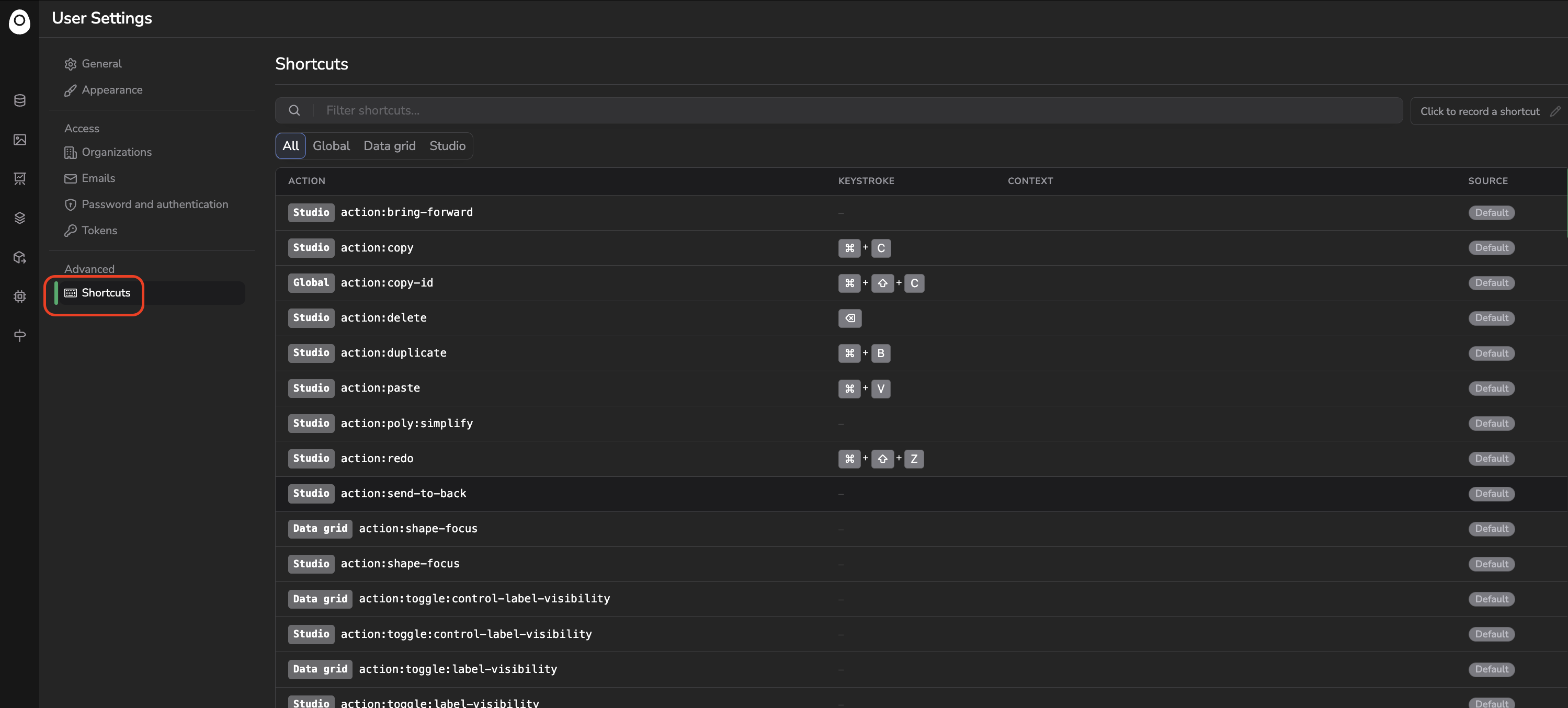Click the SOURCE column header
Viewport: 1568px width, 708px height.
pos(1487,181)
